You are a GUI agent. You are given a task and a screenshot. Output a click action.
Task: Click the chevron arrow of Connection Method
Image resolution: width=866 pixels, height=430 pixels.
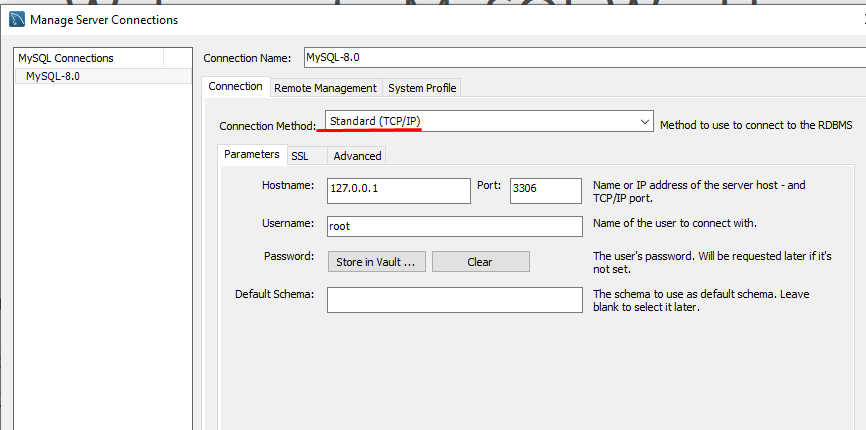tap(644, 121)
